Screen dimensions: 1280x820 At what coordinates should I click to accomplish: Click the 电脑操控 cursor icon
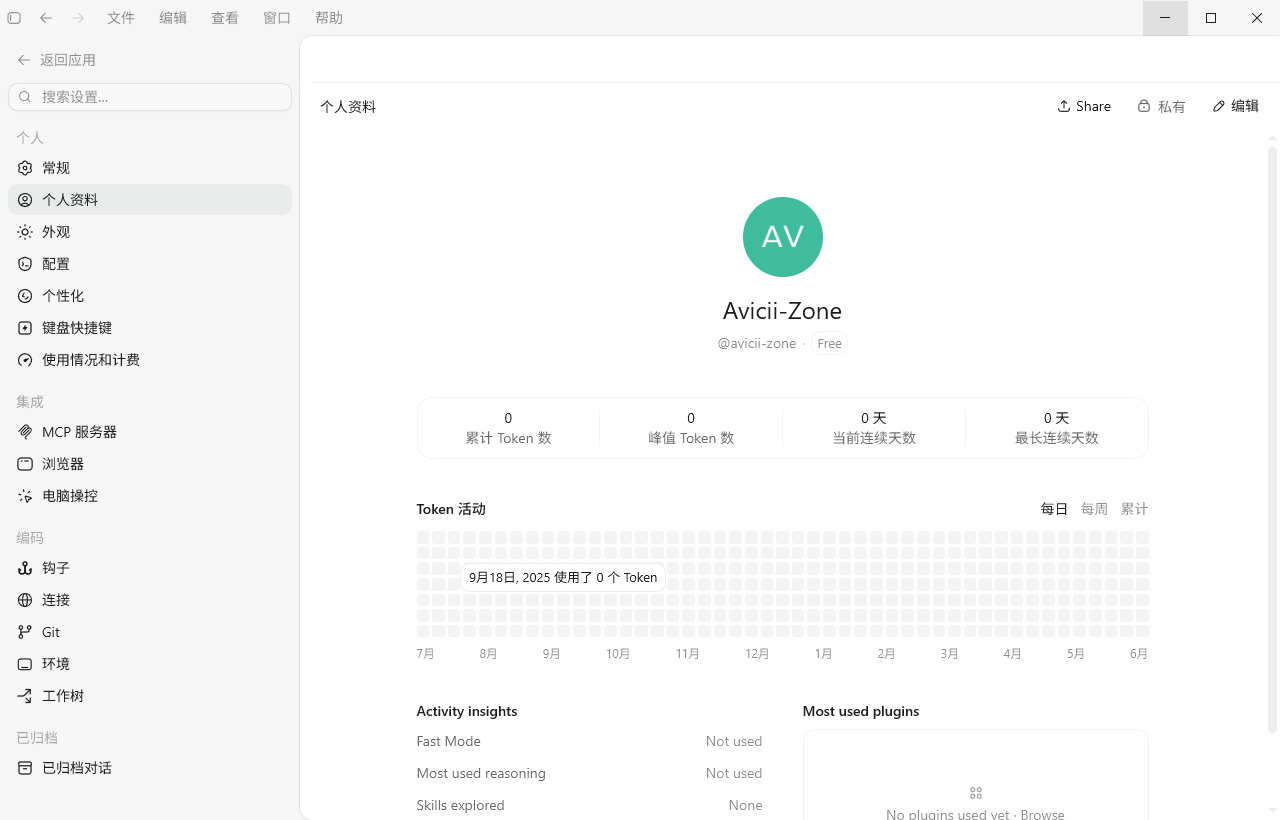[x=25, y=496]
